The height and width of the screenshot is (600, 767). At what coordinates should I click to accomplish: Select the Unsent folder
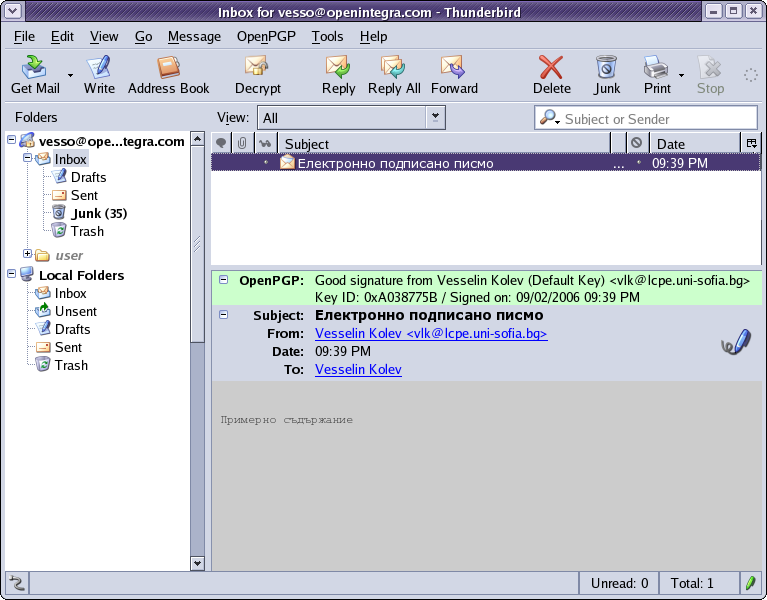point(76,311)
